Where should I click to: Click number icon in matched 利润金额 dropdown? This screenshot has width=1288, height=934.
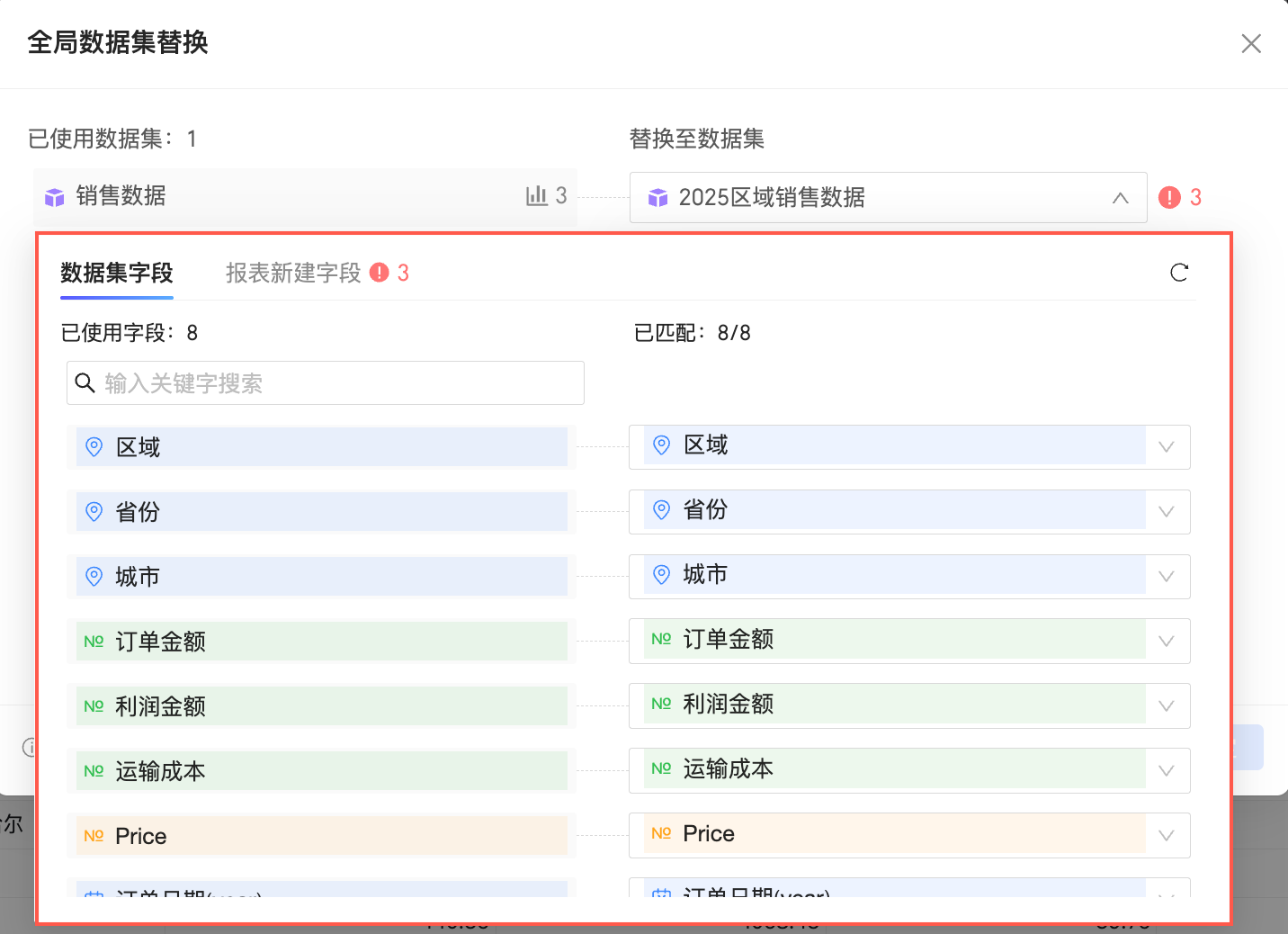click(661, 704)
